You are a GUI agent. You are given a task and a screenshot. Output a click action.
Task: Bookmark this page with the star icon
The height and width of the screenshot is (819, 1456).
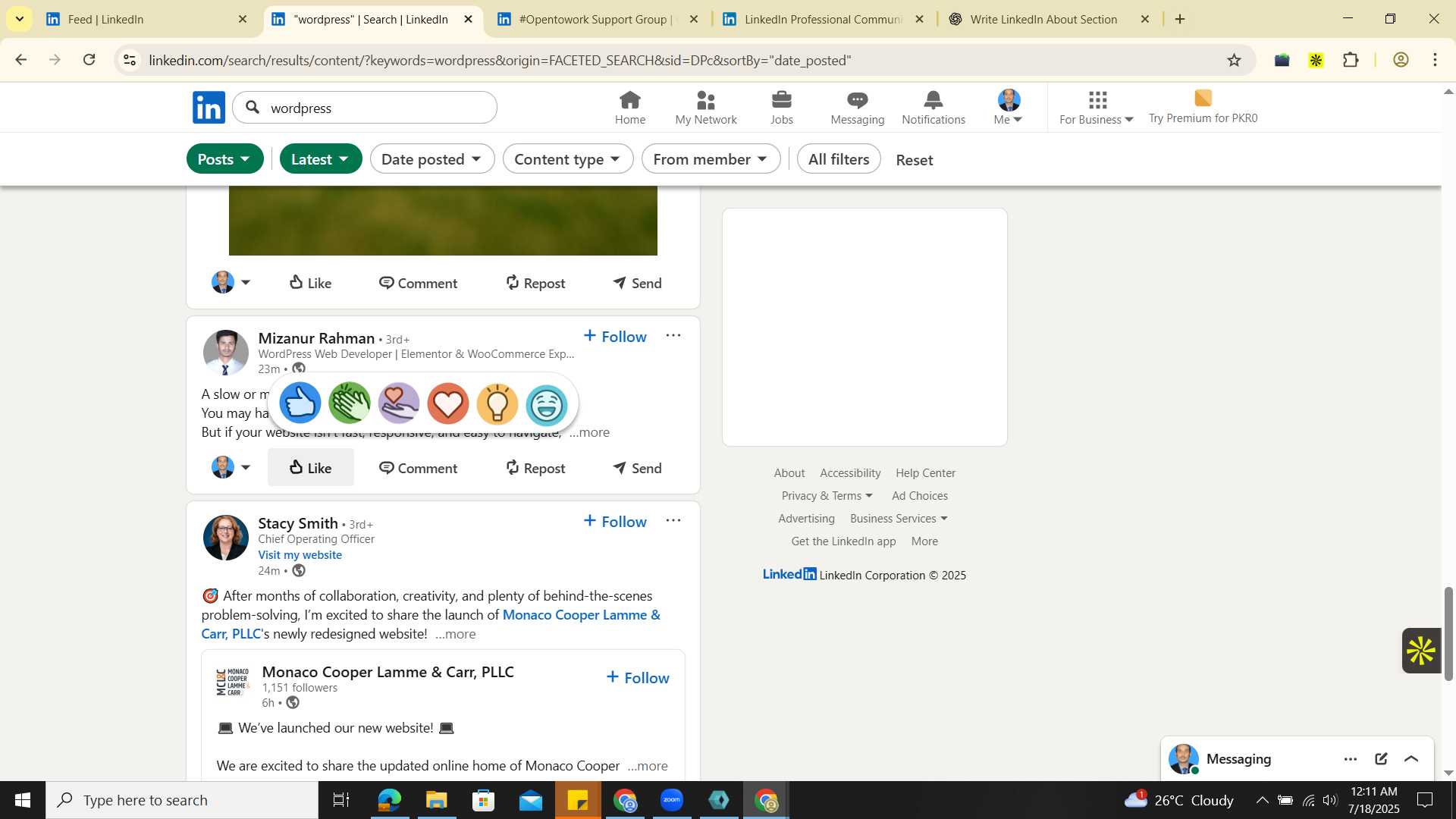[1234, 61]
